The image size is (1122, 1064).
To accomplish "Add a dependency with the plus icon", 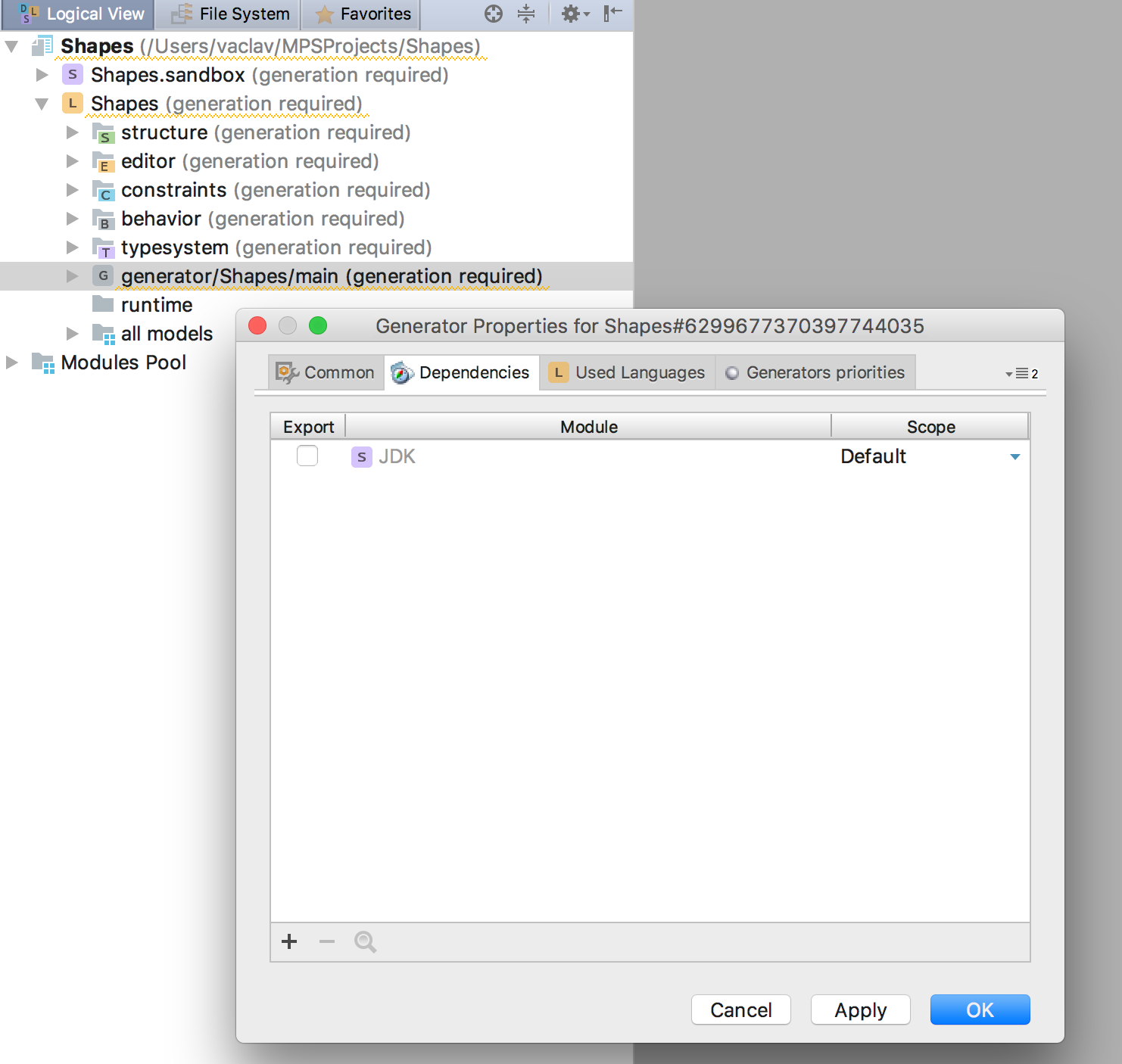I will [289, 941].
